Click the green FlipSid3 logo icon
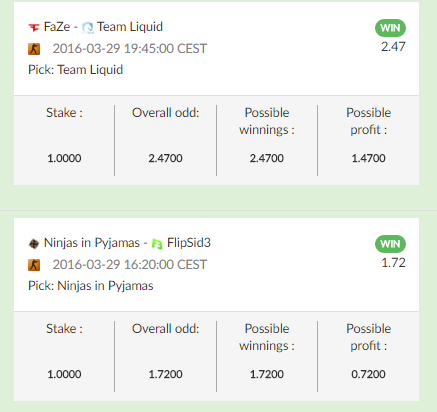437x412 pixels. click(157, 244)
